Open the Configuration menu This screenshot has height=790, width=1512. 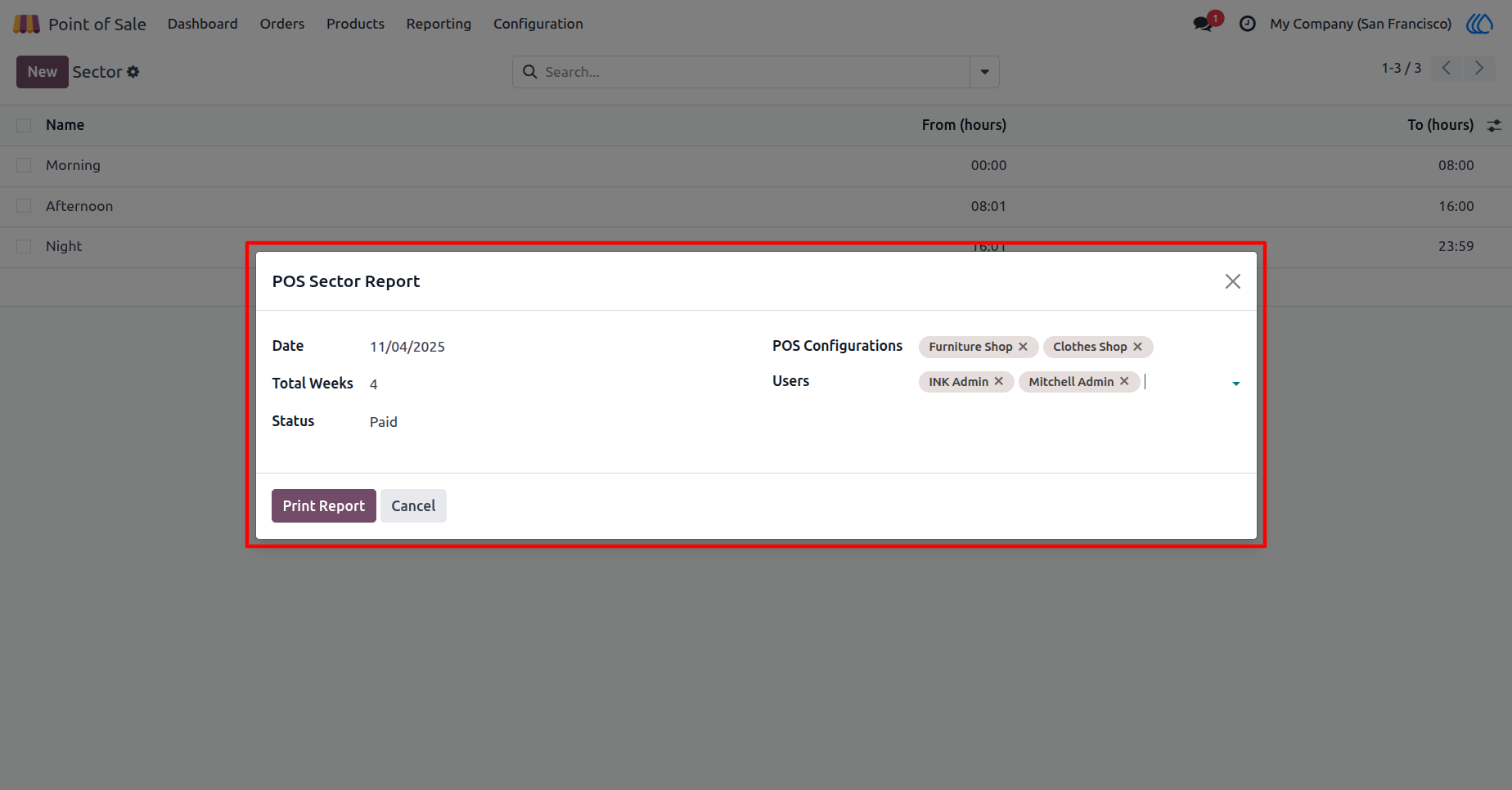click(538, 24)
